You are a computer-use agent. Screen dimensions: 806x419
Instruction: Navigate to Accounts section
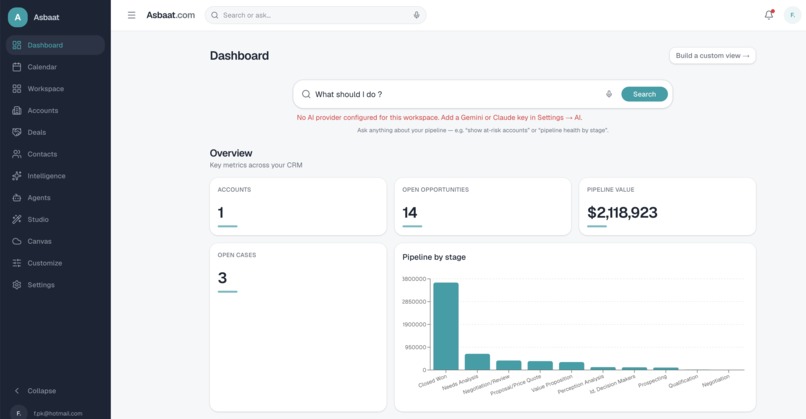click(56, 111)
